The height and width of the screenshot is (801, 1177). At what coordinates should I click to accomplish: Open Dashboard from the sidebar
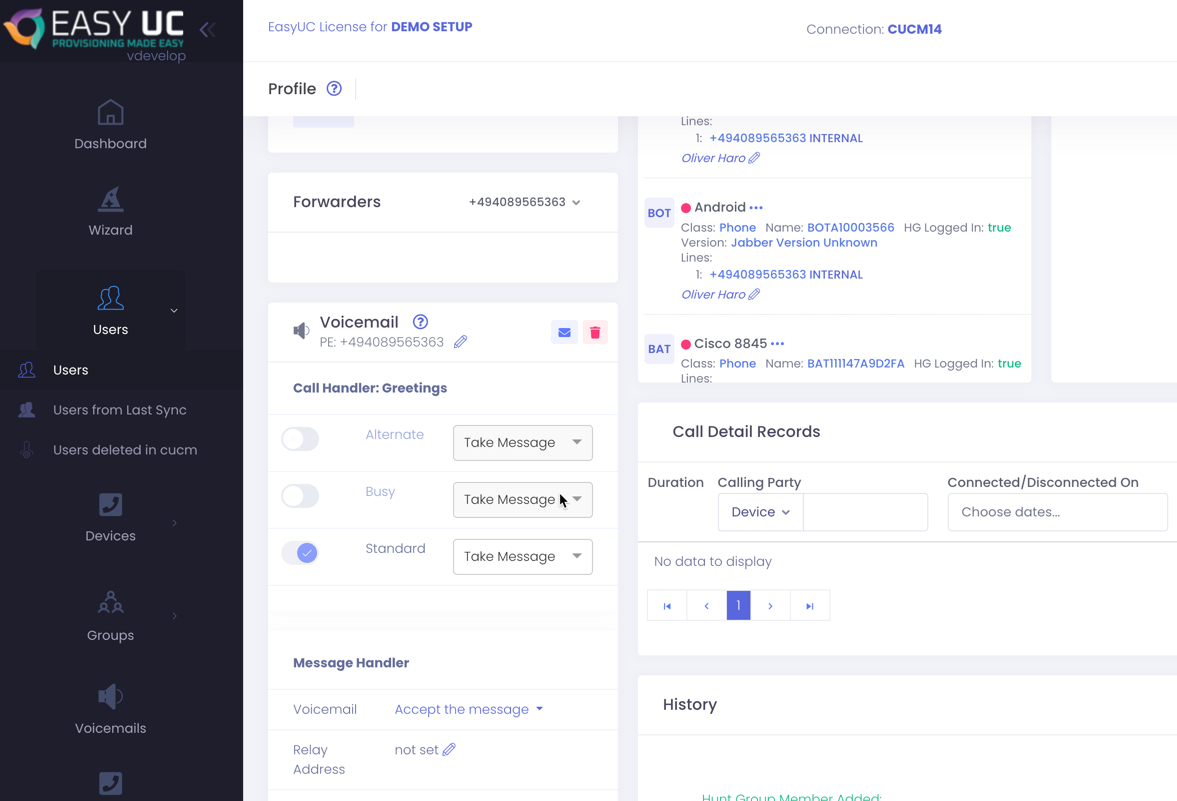click(x=110, y=126)
